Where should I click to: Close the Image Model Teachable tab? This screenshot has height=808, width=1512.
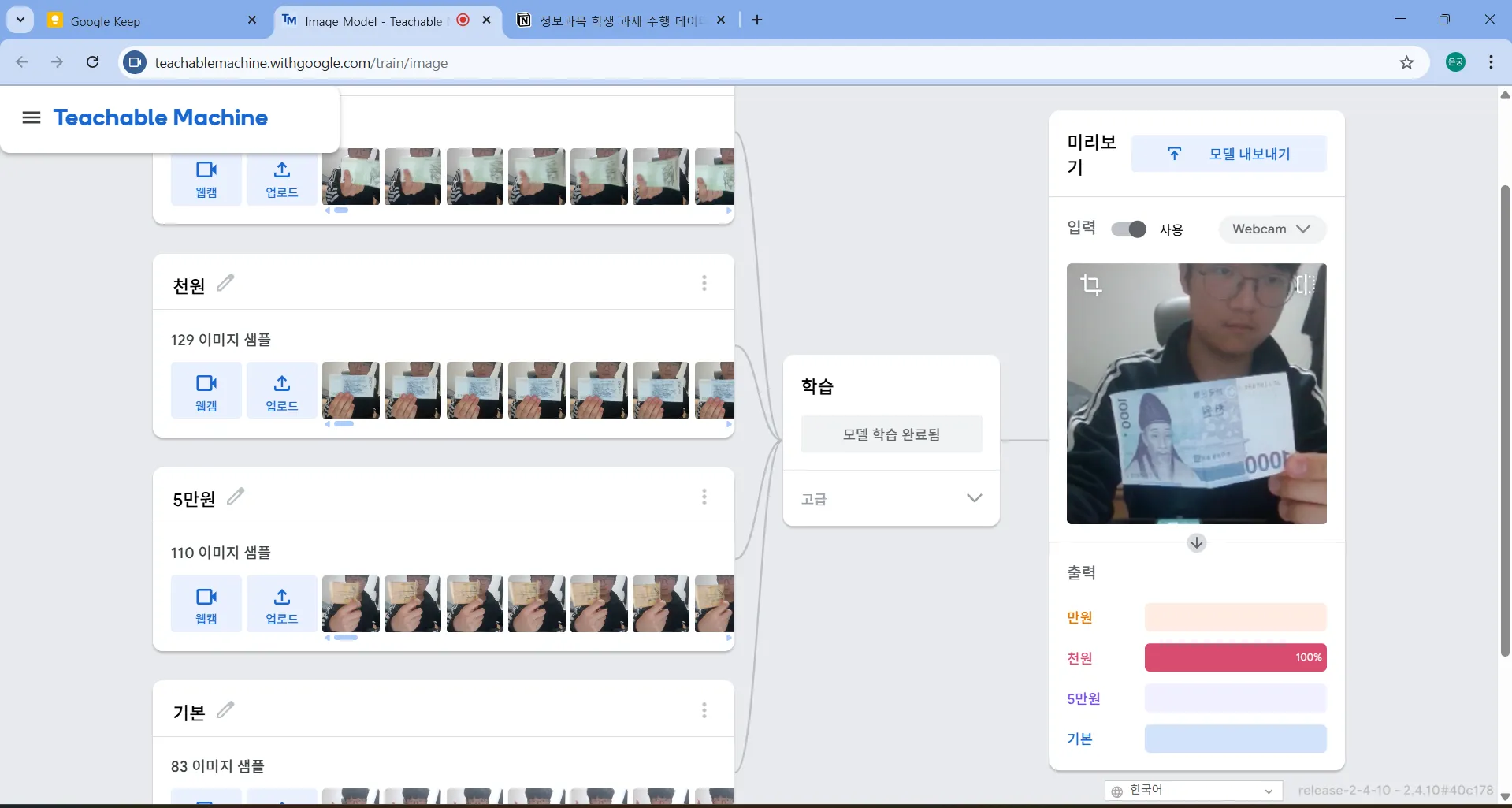486,20
